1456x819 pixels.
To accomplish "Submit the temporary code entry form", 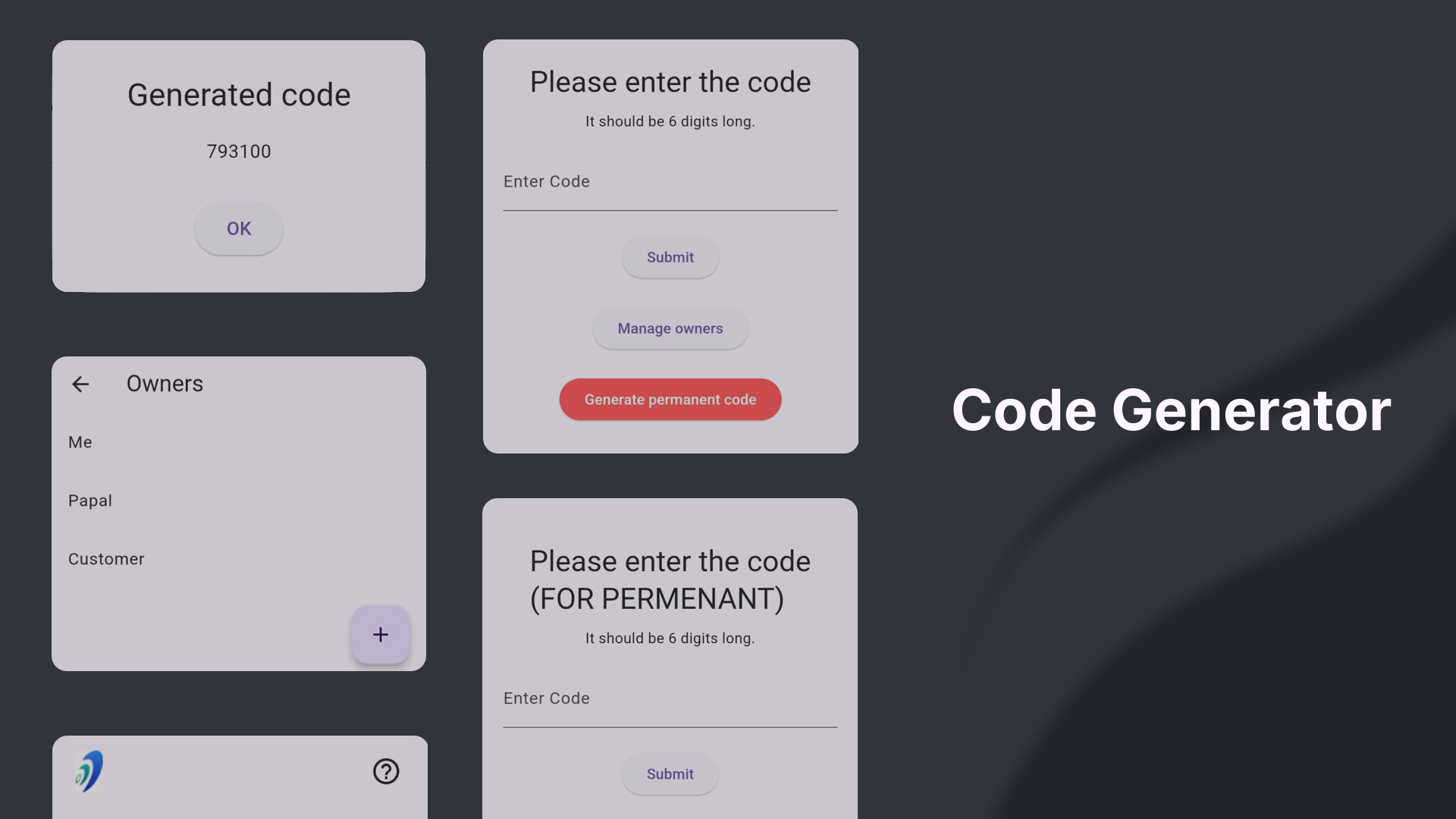I will tap(670, 258).
